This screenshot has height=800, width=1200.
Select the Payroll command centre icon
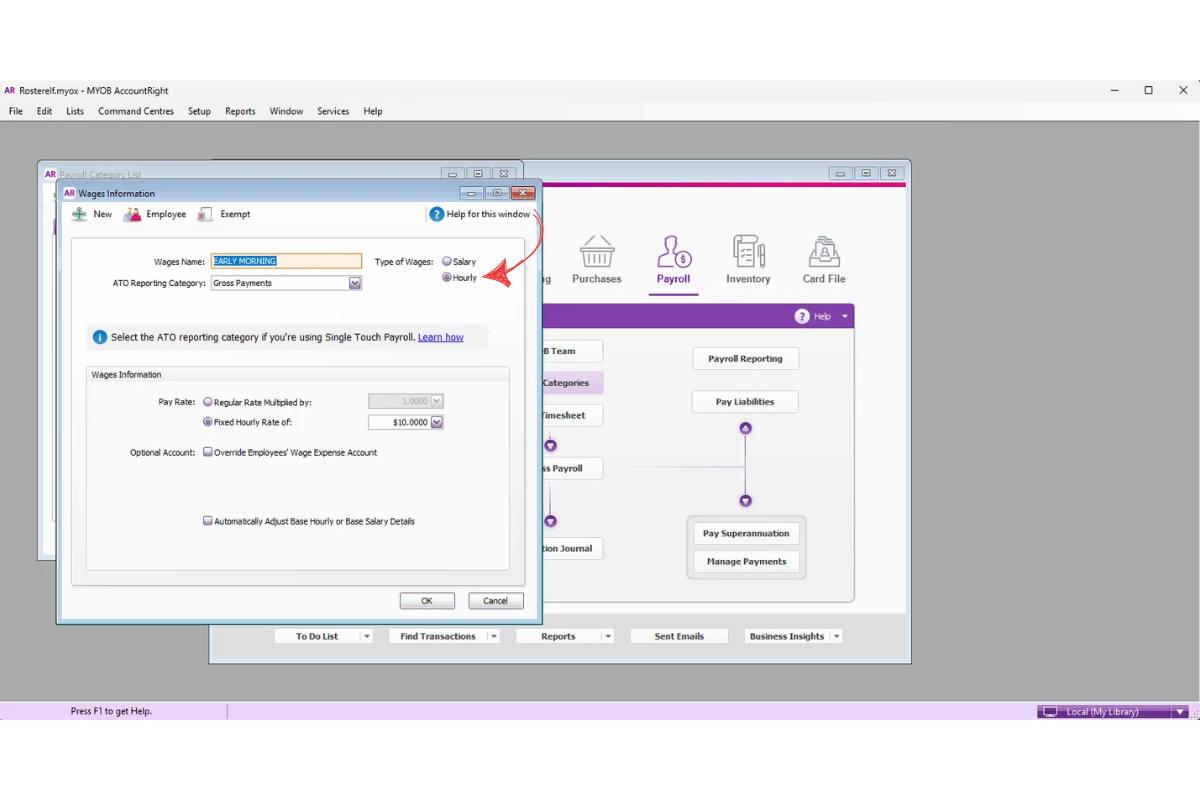coord(673,252)
